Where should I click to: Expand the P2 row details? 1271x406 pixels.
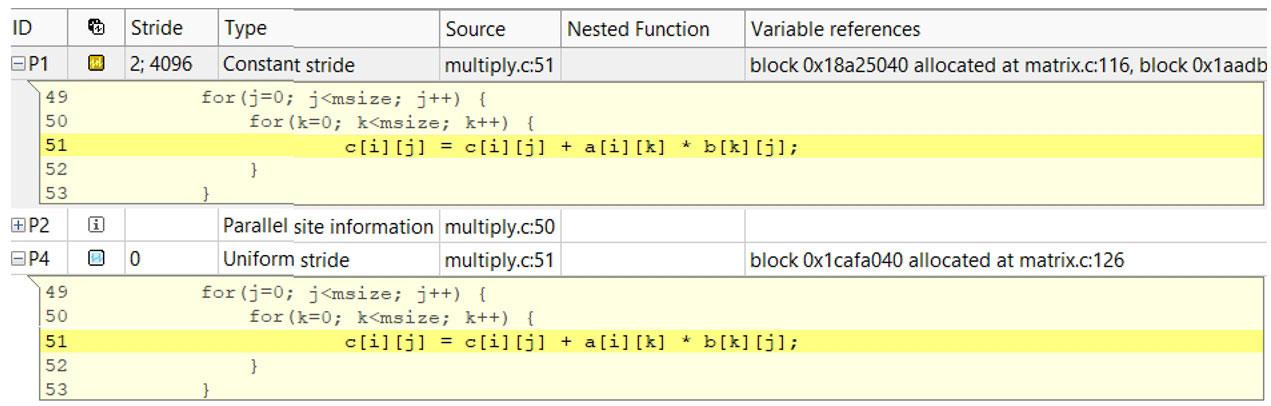point(17,226)
